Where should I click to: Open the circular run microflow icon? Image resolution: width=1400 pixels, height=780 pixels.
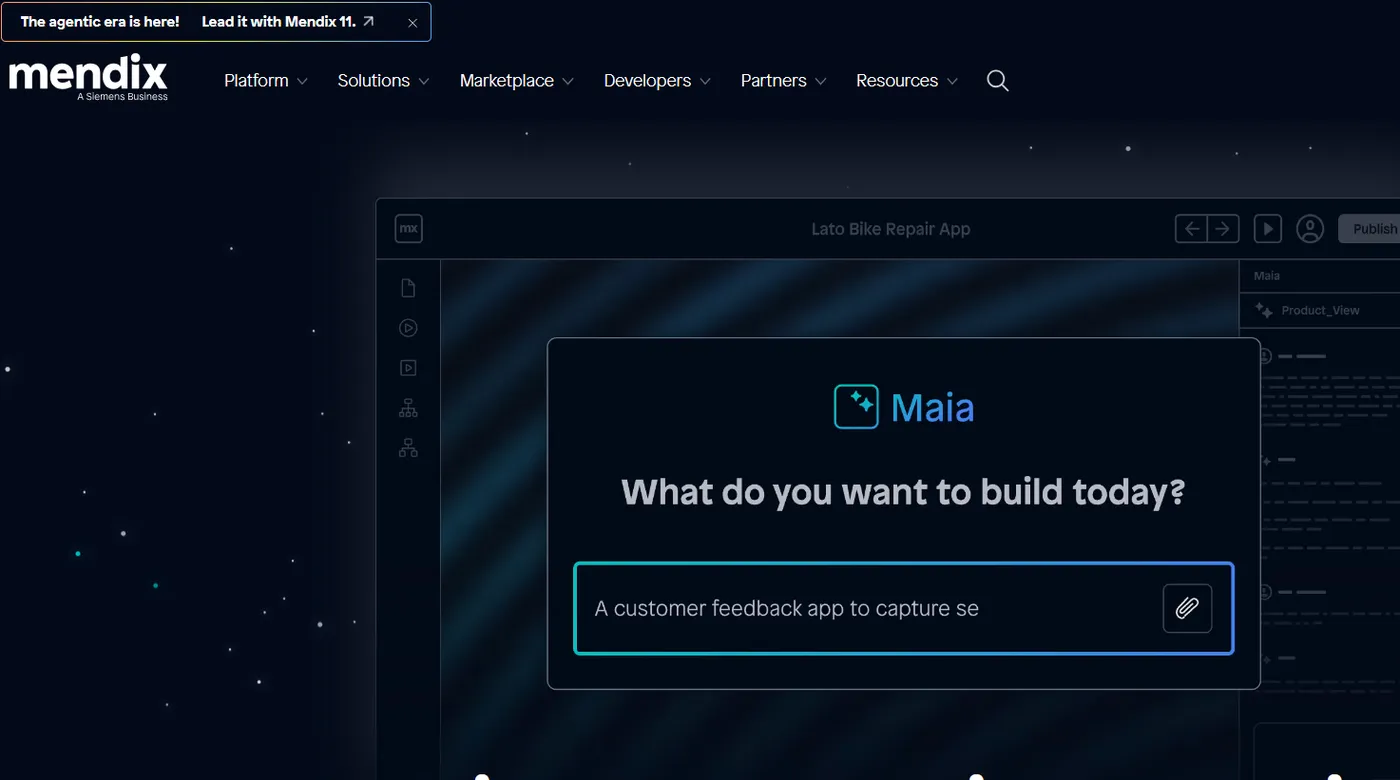(x=408, y=327)
